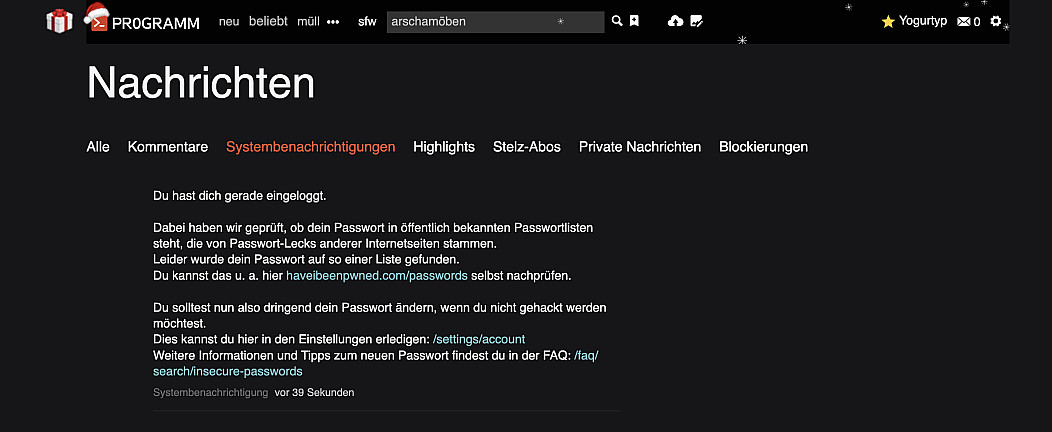Click the gift box icon
Screen dimensions: 1052x432
pos(60,20)
